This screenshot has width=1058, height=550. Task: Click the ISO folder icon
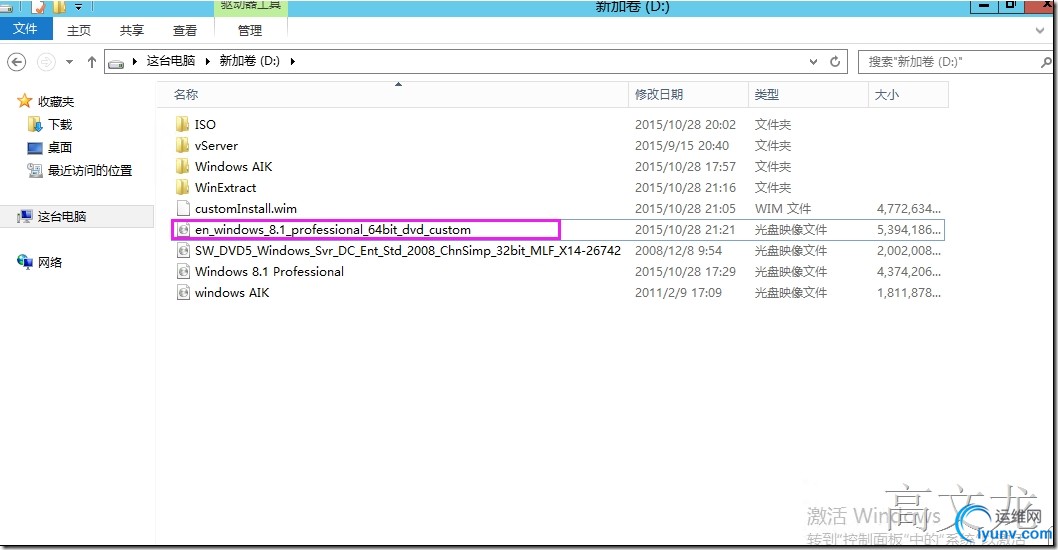coord(182,124)
